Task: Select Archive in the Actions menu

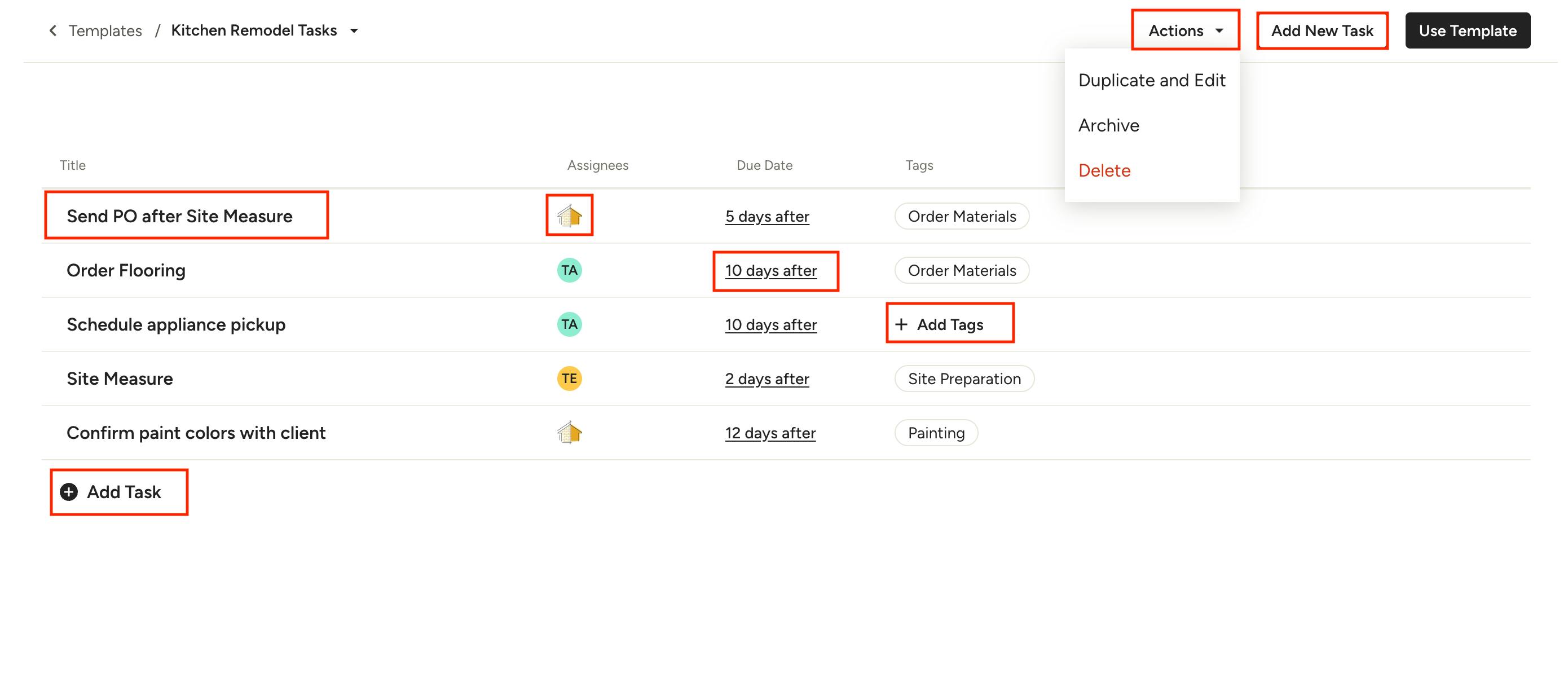Action: click(1108, 125)
